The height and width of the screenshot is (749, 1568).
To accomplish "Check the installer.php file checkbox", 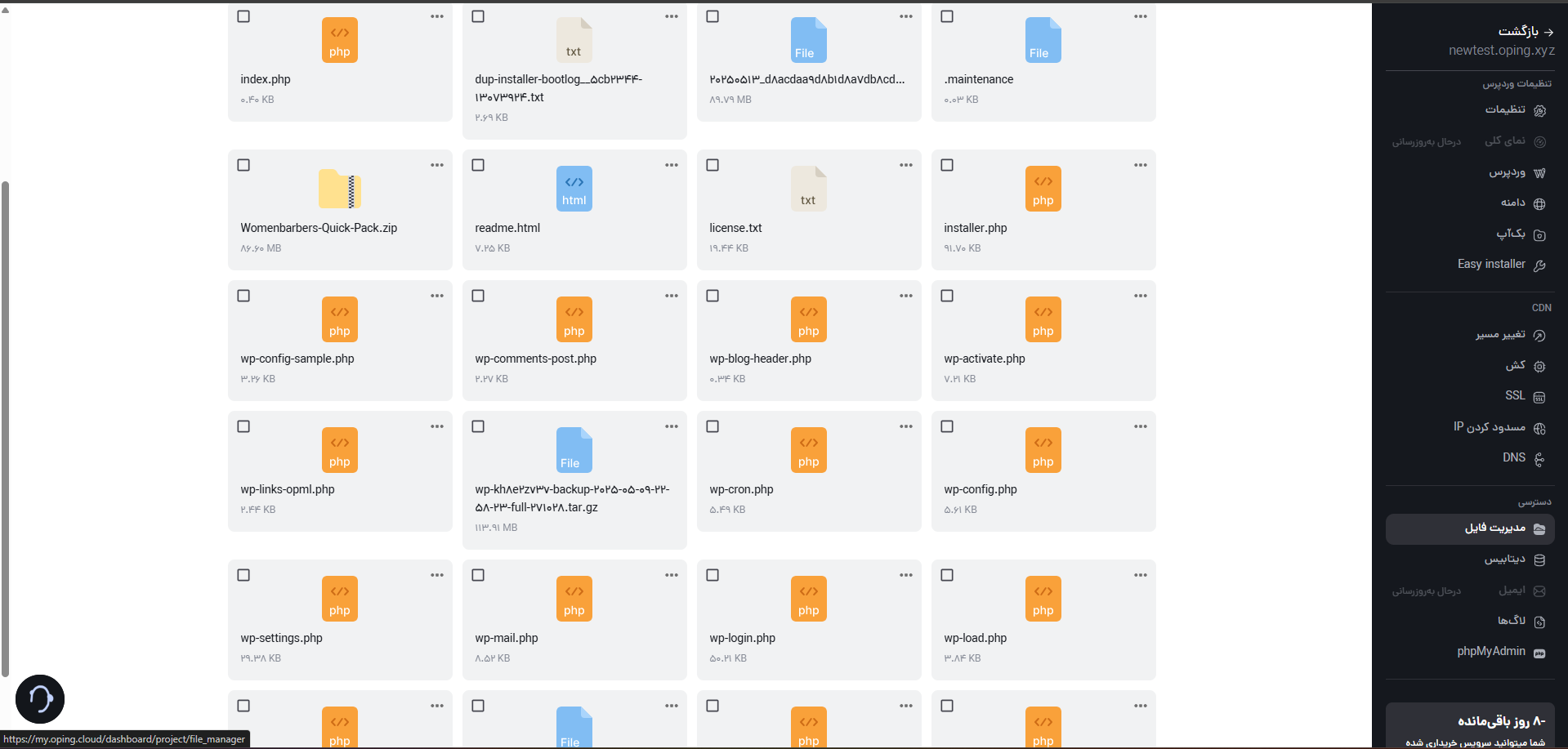I will coord(947,165).
